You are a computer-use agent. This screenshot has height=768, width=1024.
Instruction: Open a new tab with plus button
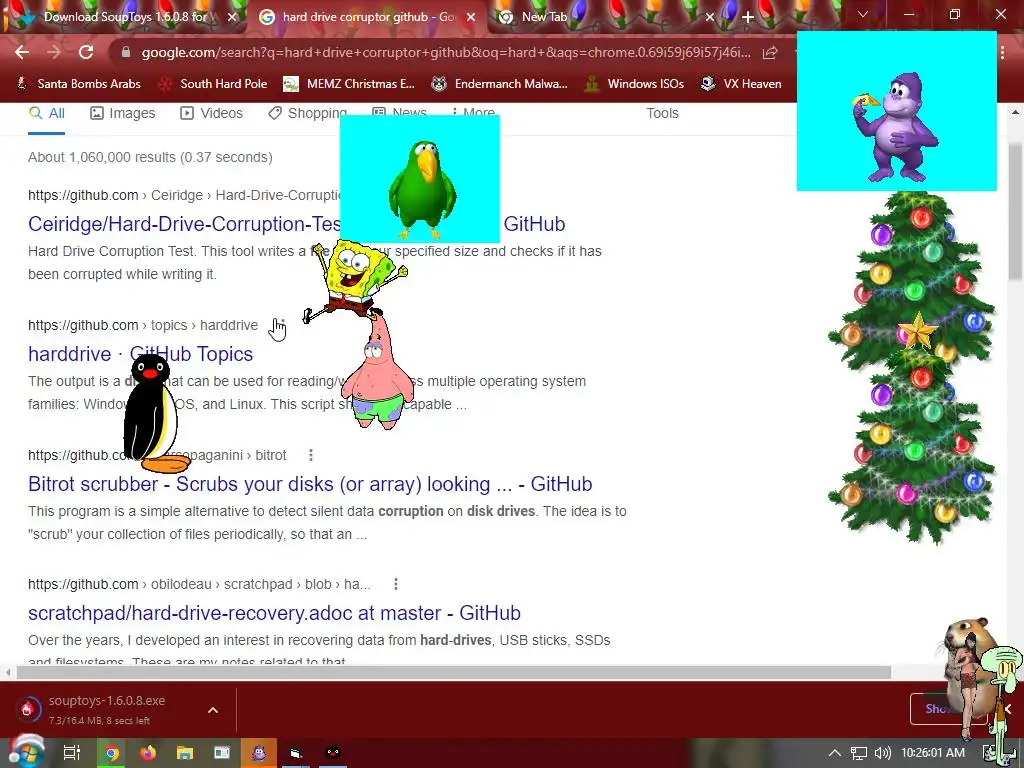(x=748, y=17)
